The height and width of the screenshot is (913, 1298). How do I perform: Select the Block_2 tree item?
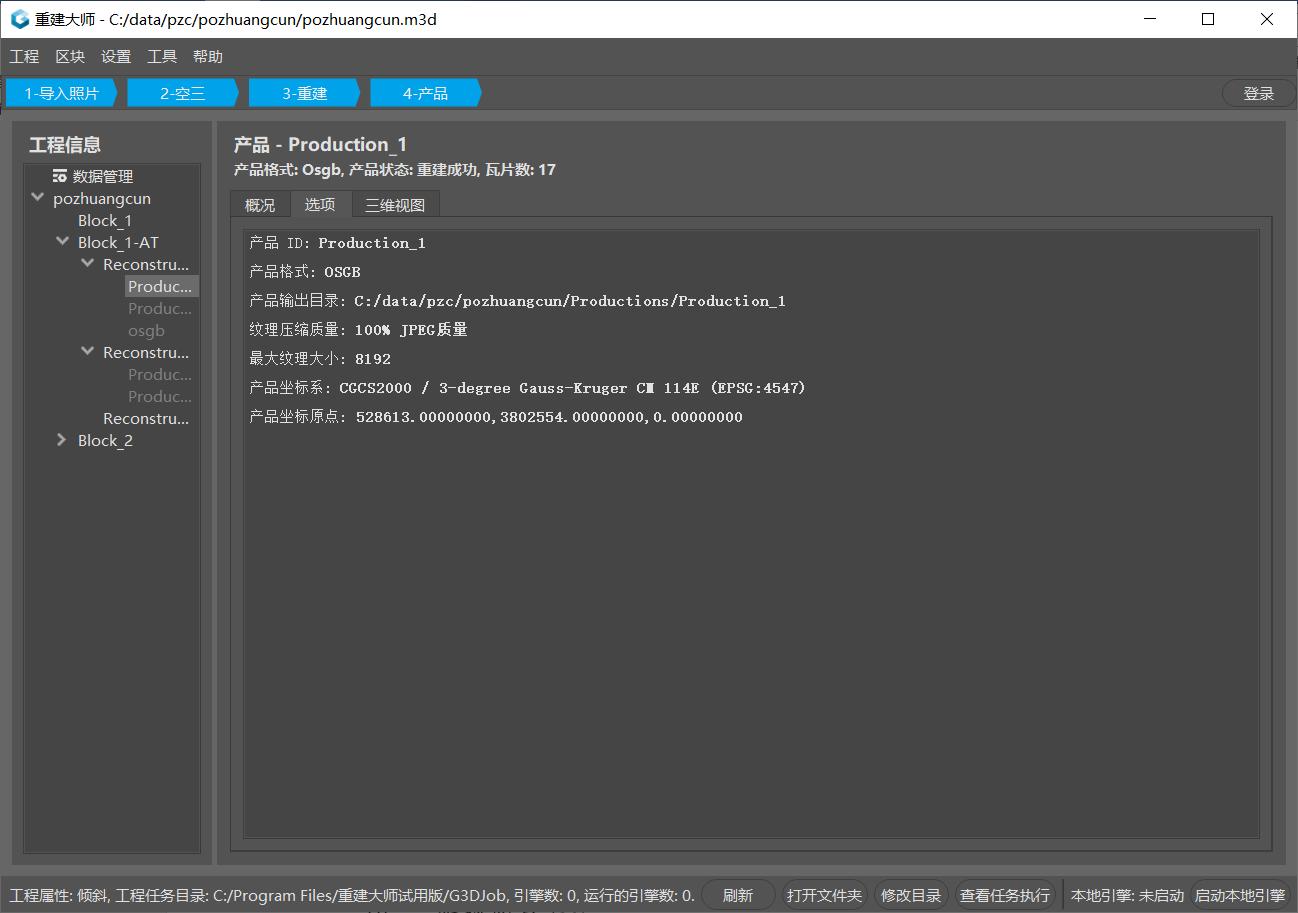pos(105,440)
